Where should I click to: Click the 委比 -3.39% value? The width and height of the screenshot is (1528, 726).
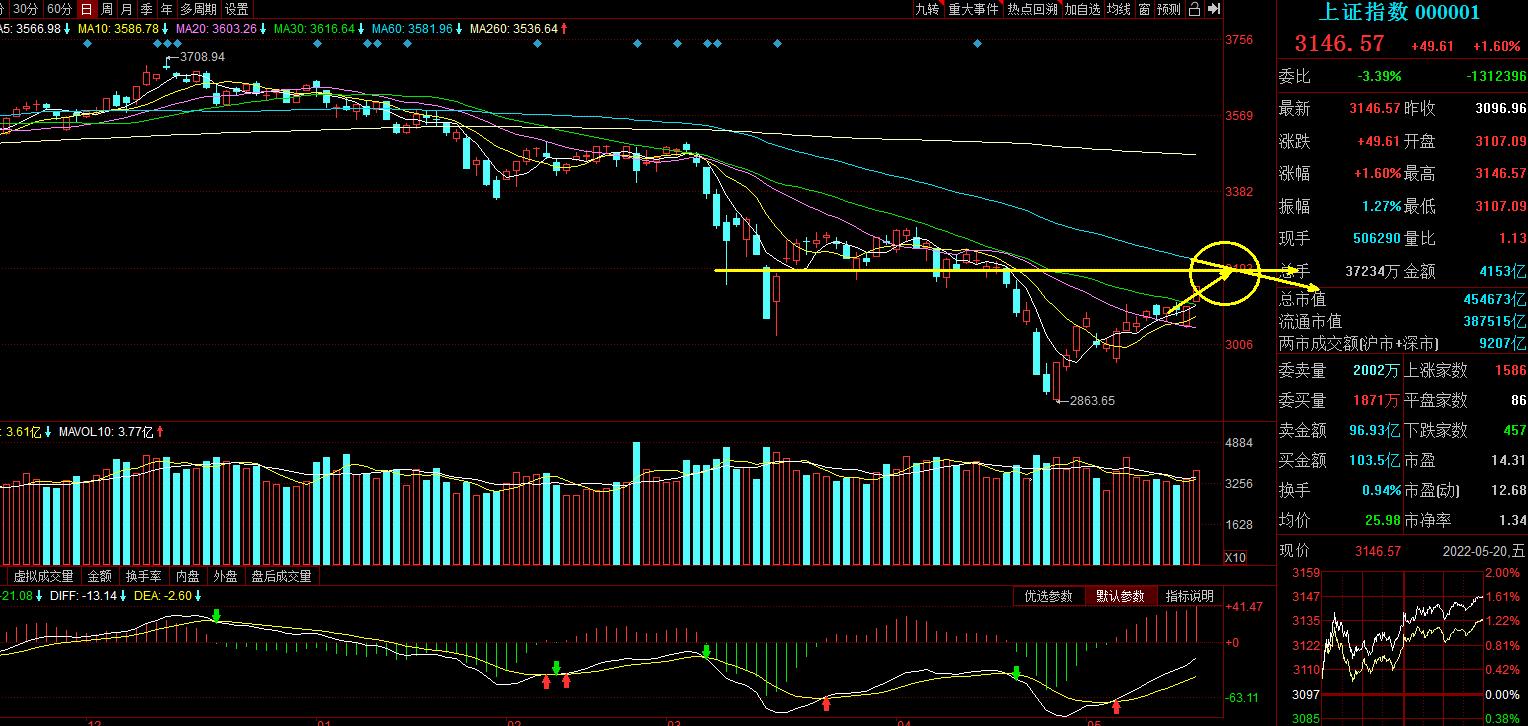[1379, 76]
